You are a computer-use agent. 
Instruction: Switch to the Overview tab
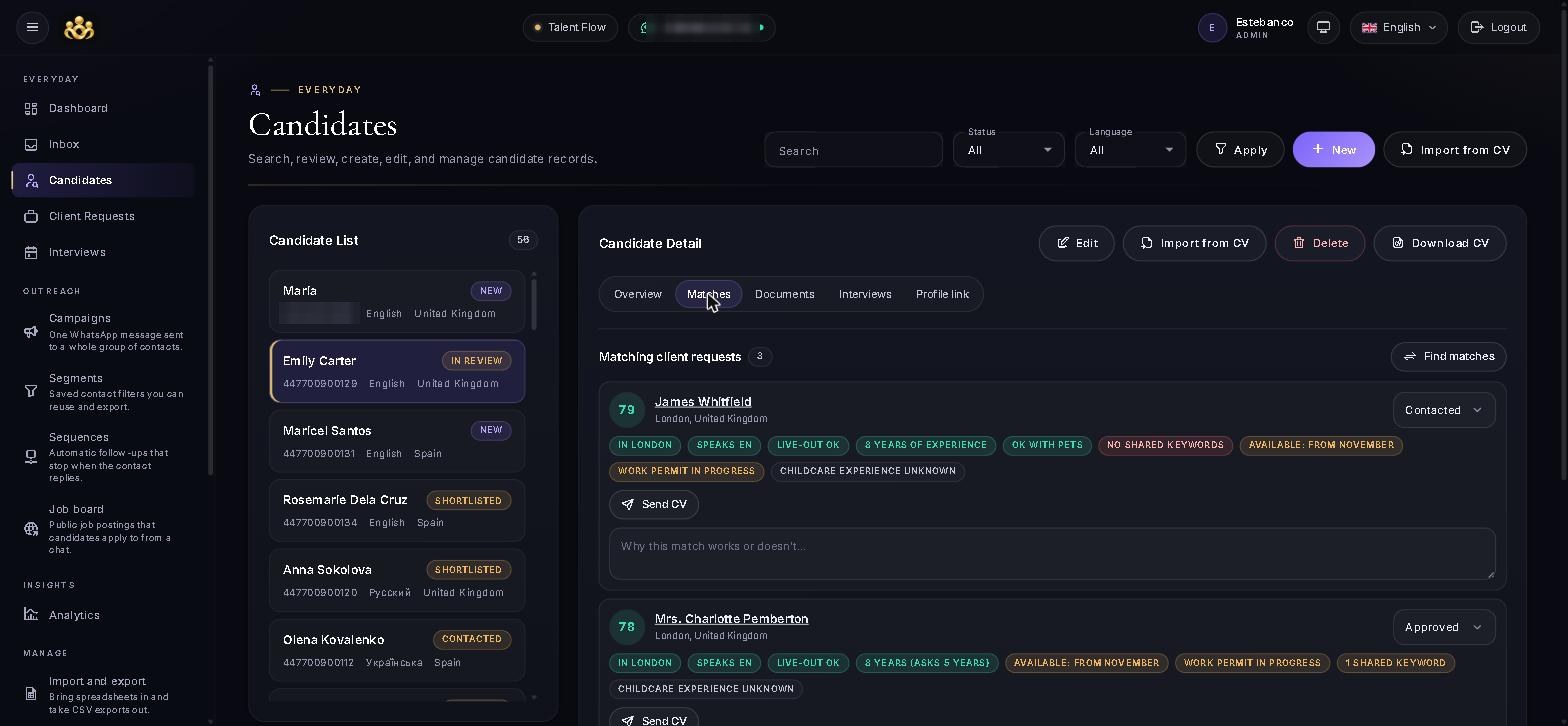pos(637,294)
